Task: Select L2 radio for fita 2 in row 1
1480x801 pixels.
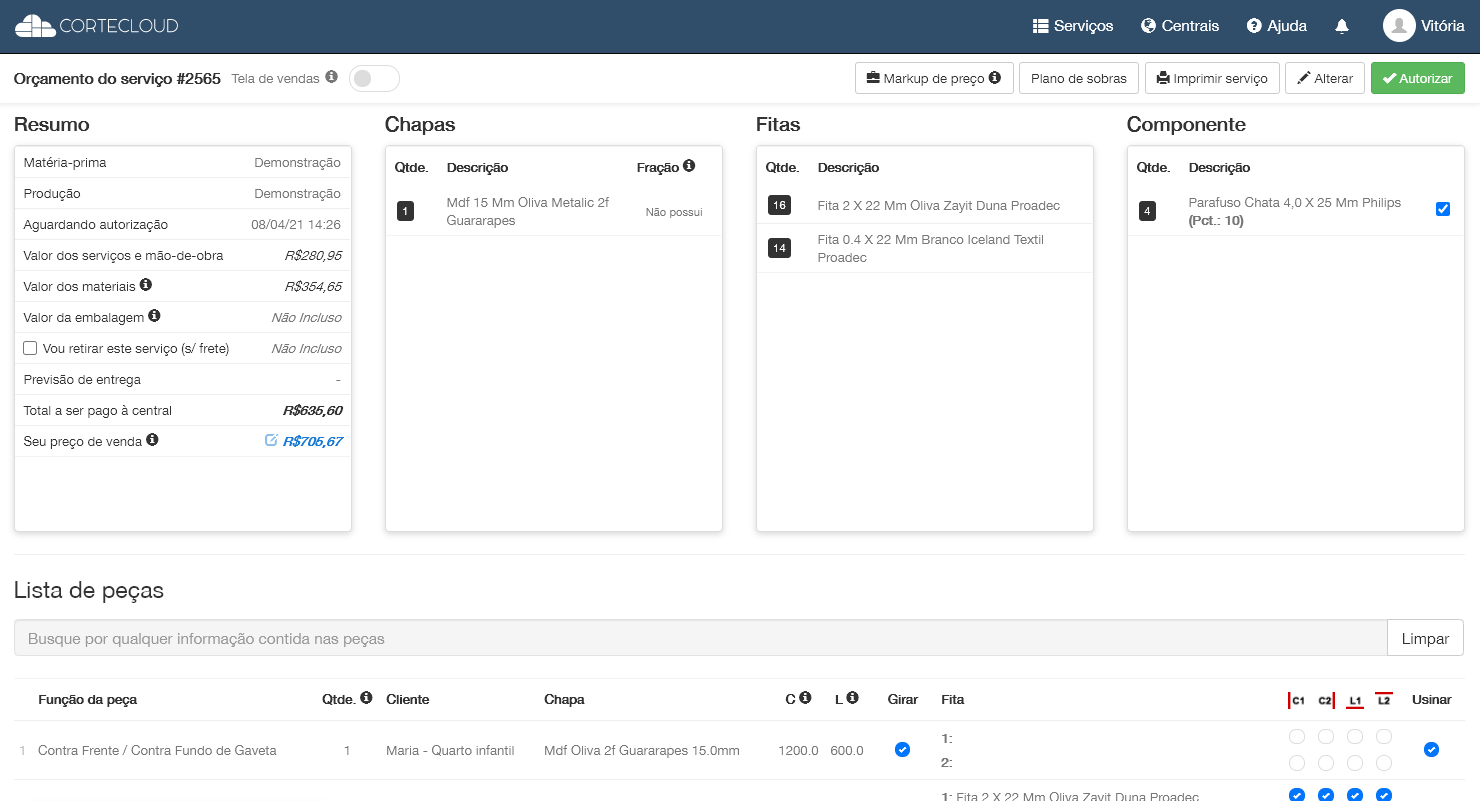Action: pyautogui.click(x=1384, y=763)
